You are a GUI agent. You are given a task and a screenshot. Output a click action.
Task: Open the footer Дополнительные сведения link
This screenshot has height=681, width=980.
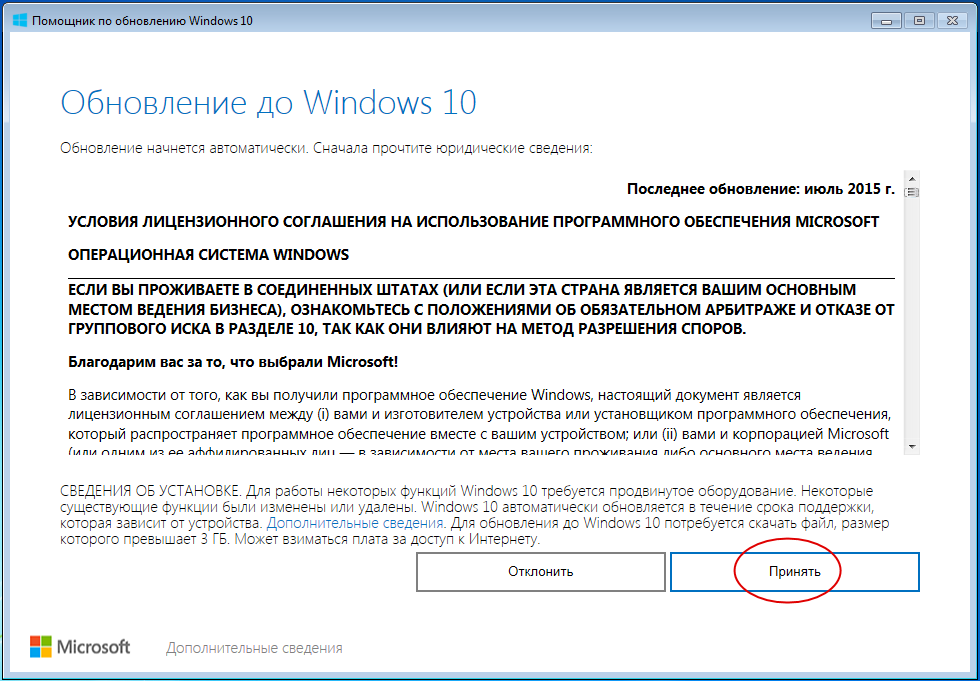pyautogui.click(x=254, y=648)
